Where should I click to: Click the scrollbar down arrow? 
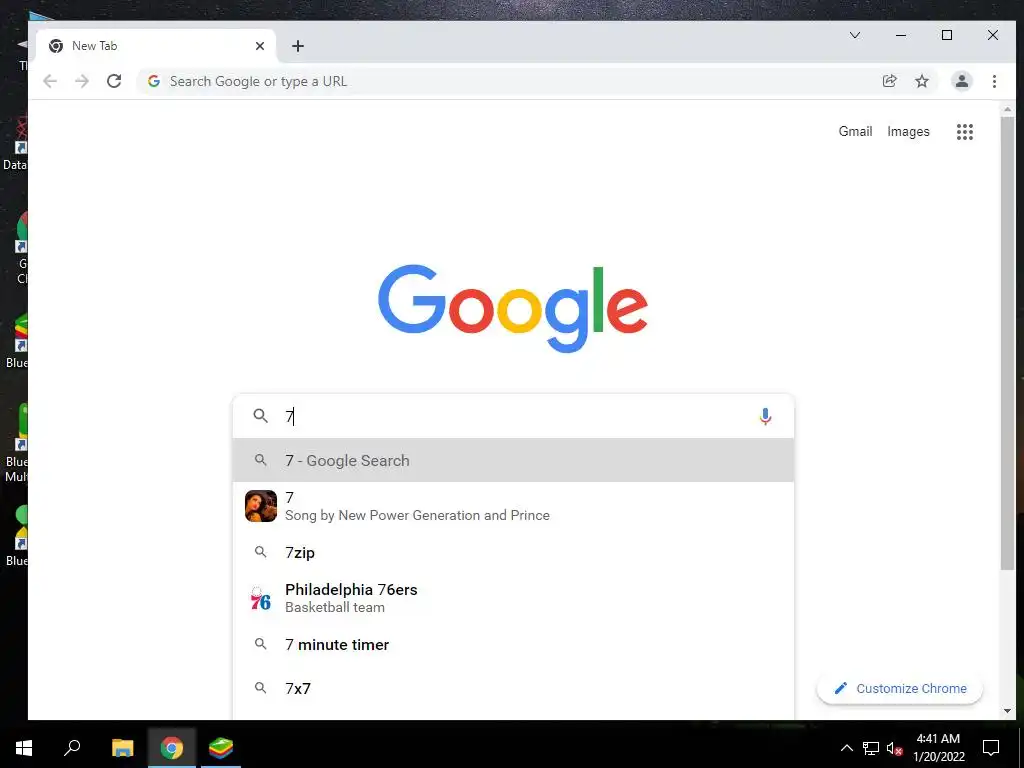coord(1007,711)
